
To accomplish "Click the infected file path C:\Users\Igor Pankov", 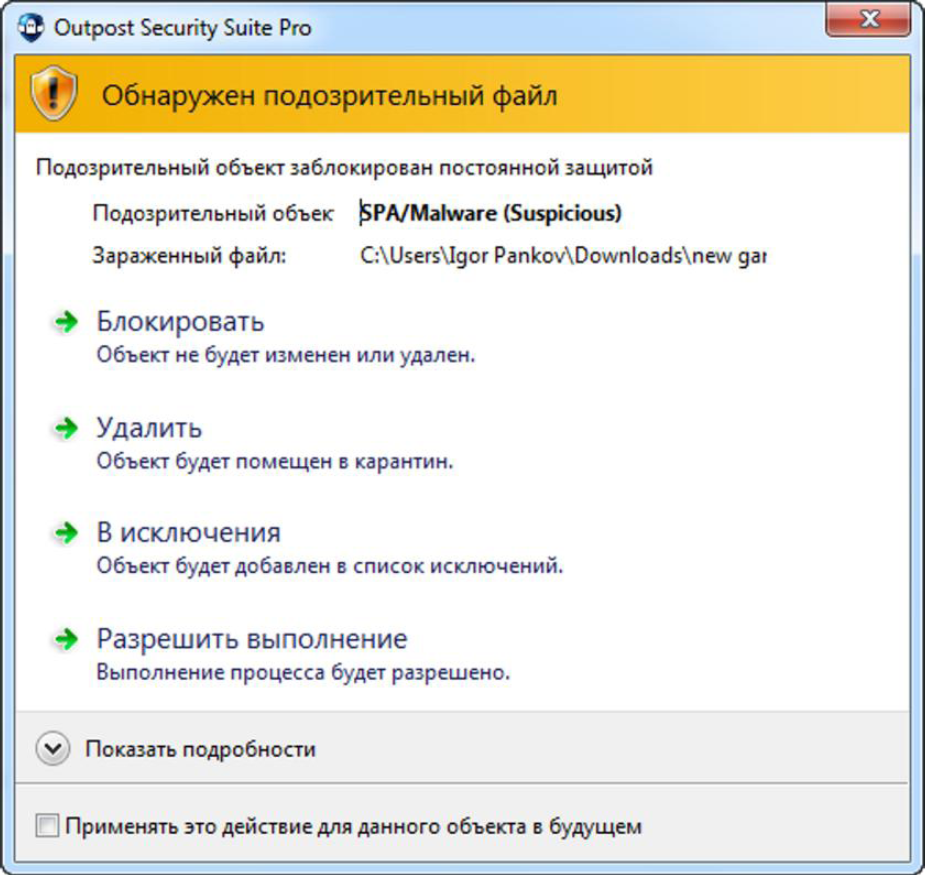I will point(563,255).
